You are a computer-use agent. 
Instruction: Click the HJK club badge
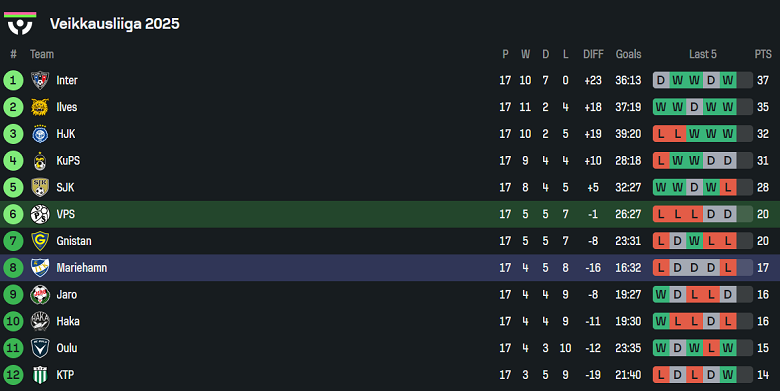coord(40,134)
